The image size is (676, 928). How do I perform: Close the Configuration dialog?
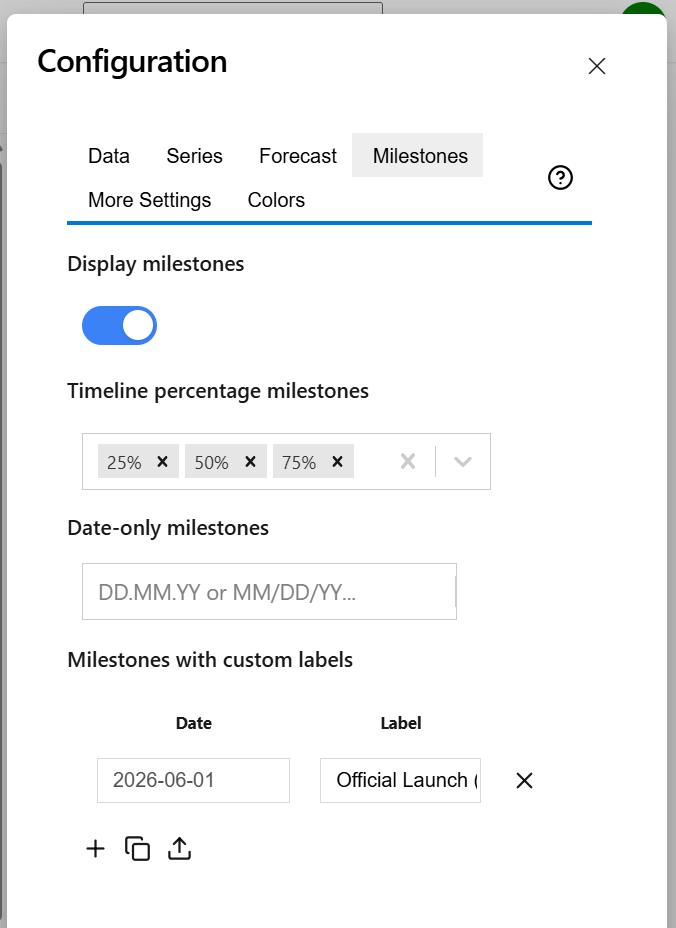coord(597,66)
